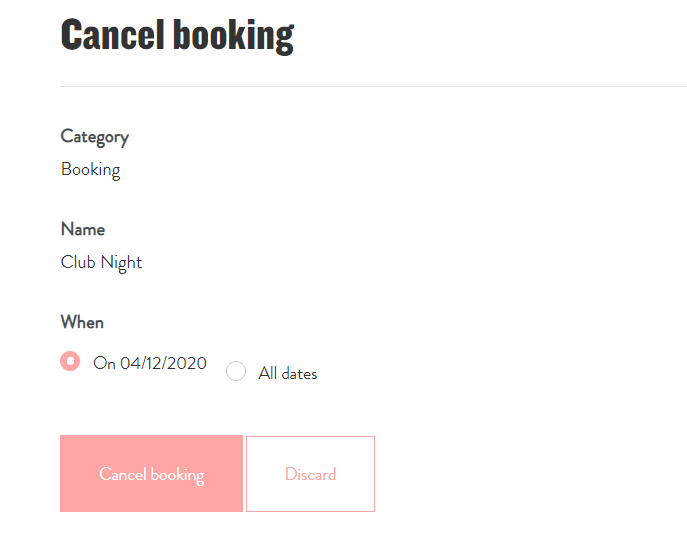
Task: Click the word "Cancel" in the heading
Action: tap(112, 35)
